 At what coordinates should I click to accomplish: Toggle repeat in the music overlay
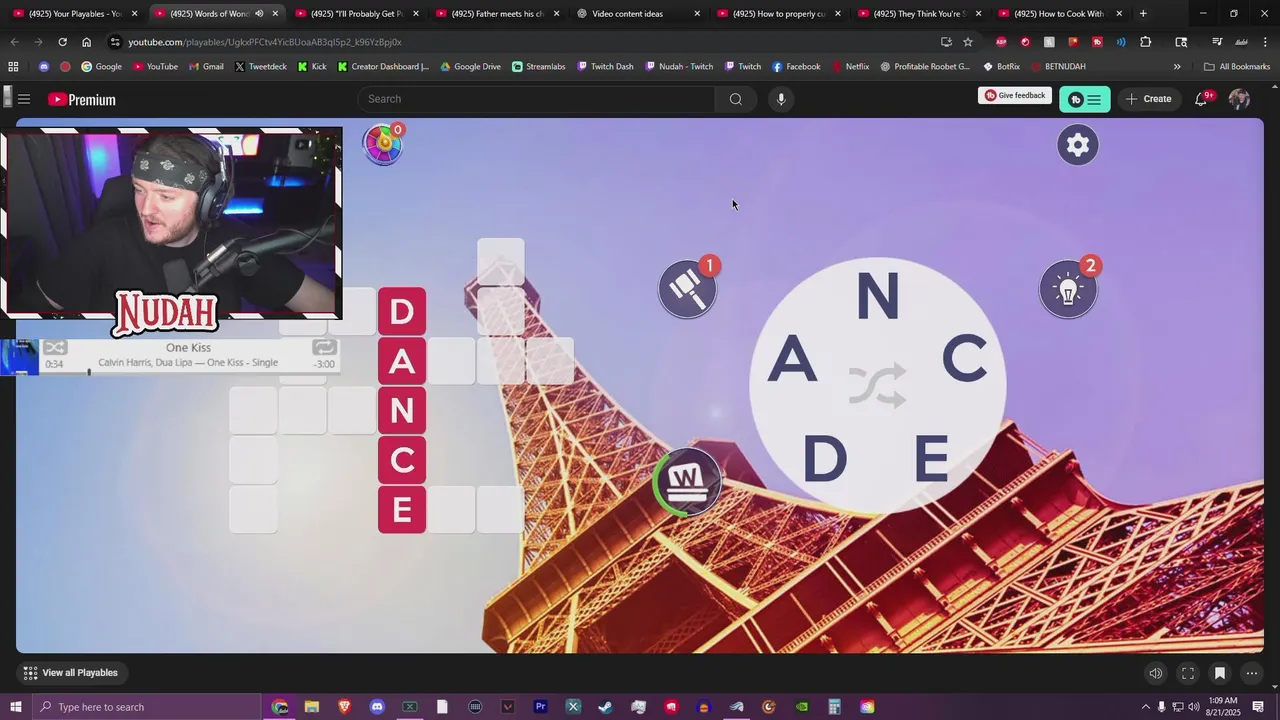(x=324, y=347)
